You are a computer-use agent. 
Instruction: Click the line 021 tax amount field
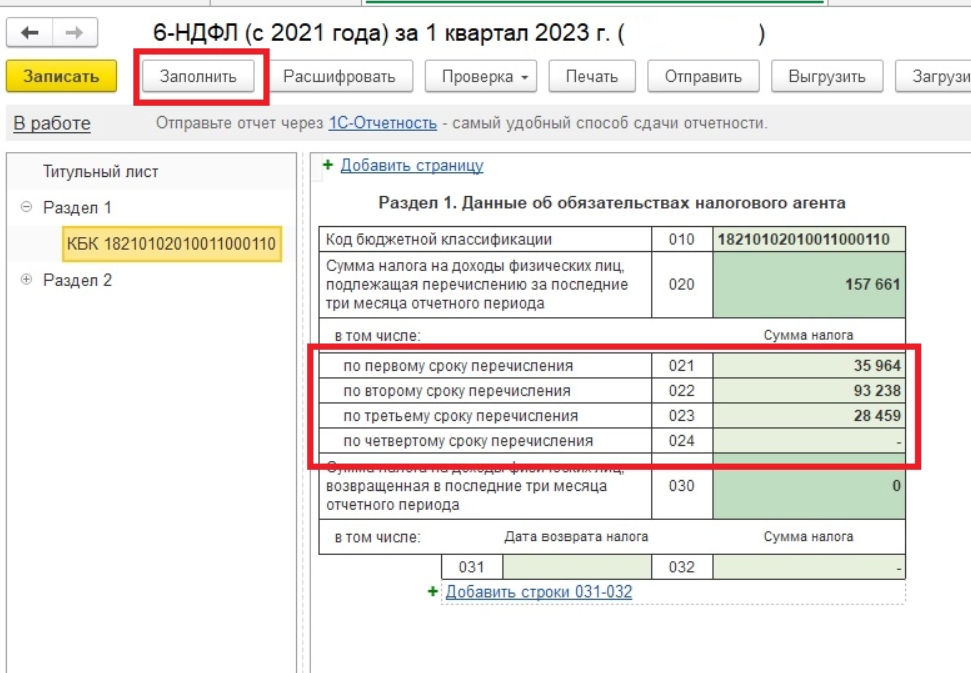(809, 365)
